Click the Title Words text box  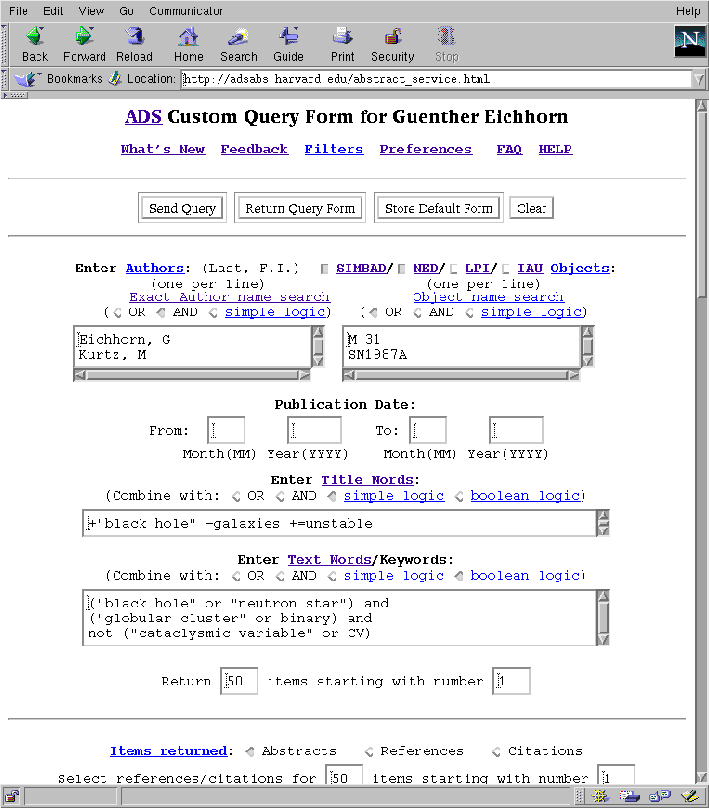(339, 524)
